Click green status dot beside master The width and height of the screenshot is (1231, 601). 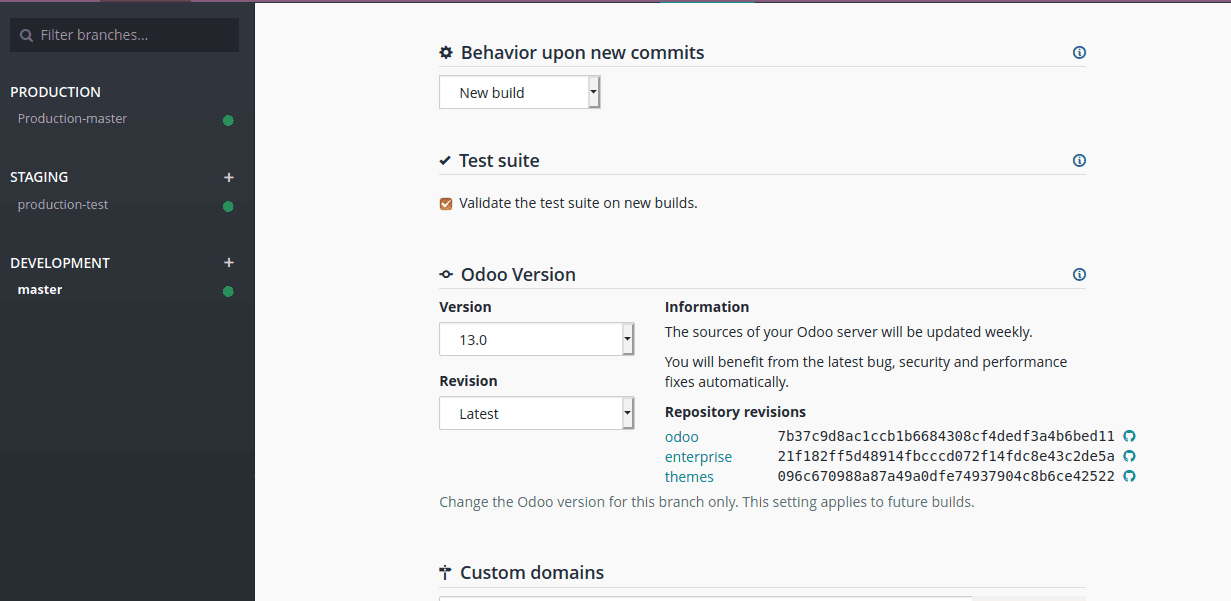(228, 291)
